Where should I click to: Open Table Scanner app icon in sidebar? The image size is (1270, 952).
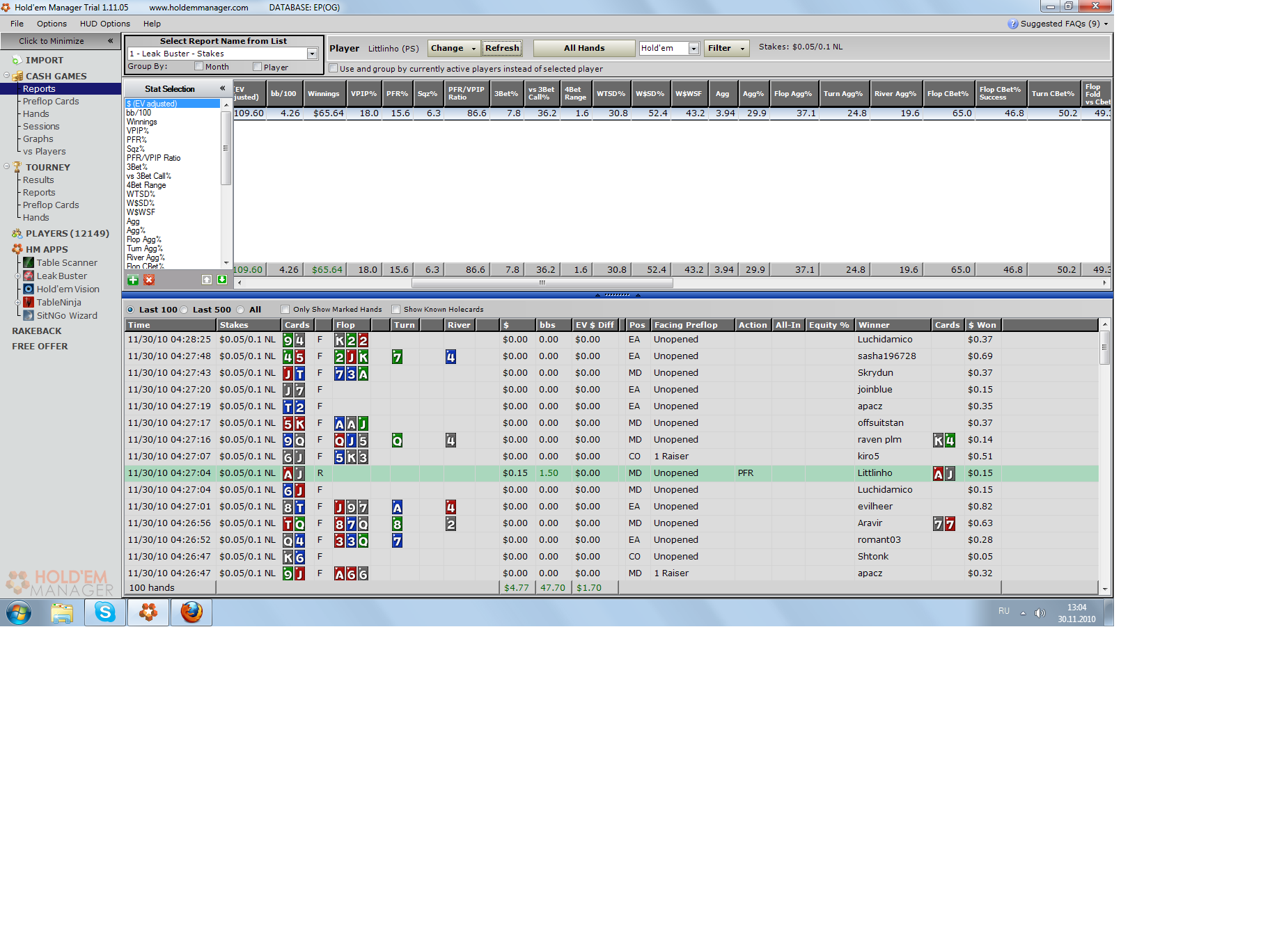[29, 262]
